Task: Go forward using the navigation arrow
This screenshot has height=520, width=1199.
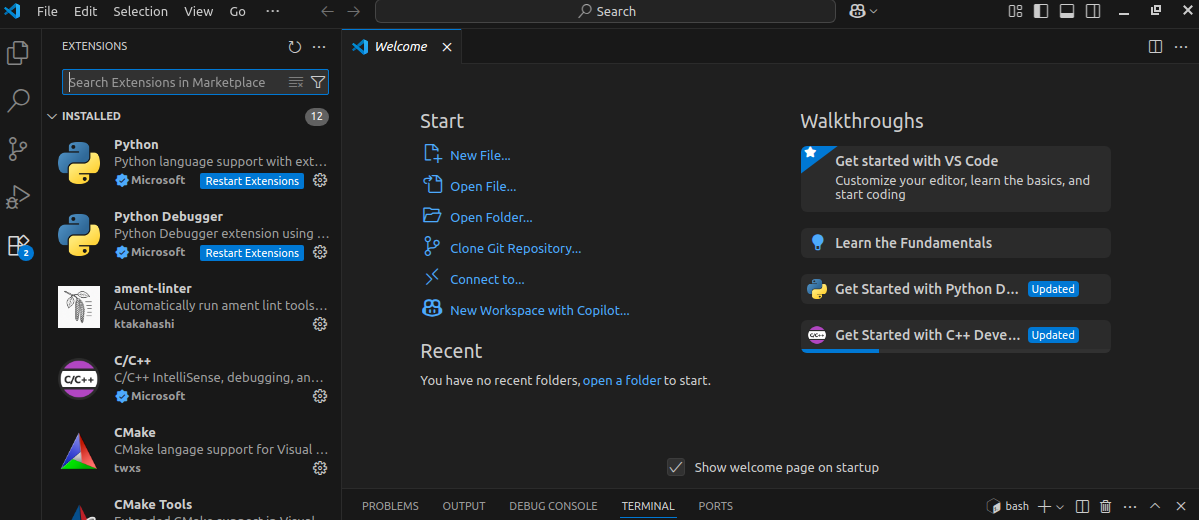Action: tap(353, 11)
